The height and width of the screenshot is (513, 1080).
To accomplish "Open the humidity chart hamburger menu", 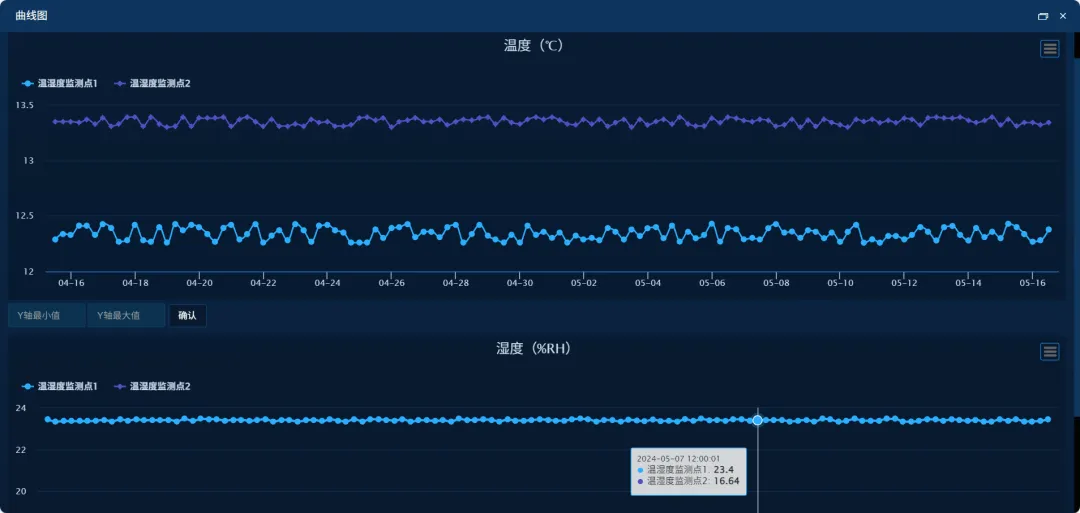I will click(x=1049, y=351).
